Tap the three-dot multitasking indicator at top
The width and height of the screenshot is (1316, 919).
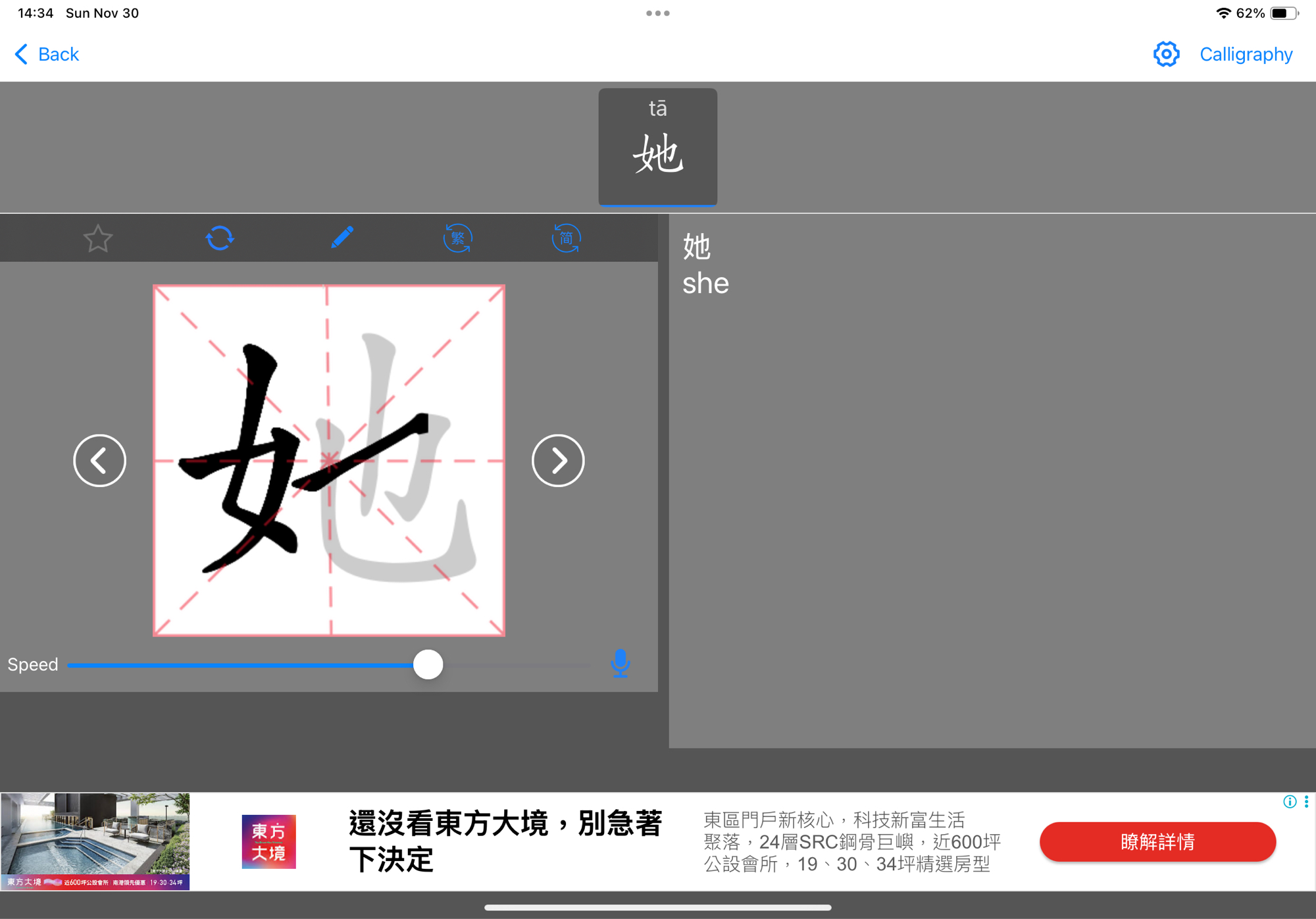657,13
